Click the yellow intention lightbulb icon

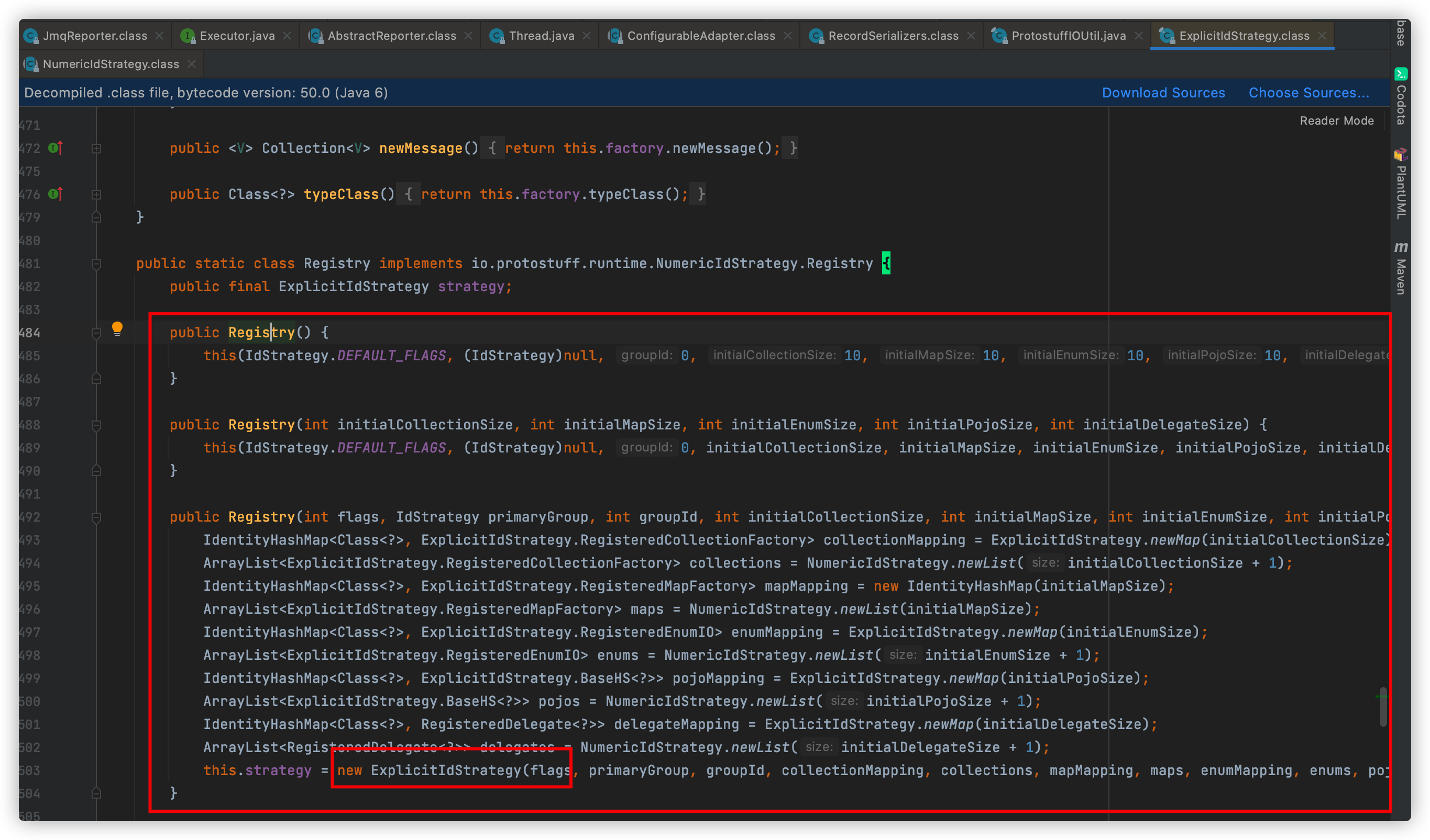click(117, 329)
